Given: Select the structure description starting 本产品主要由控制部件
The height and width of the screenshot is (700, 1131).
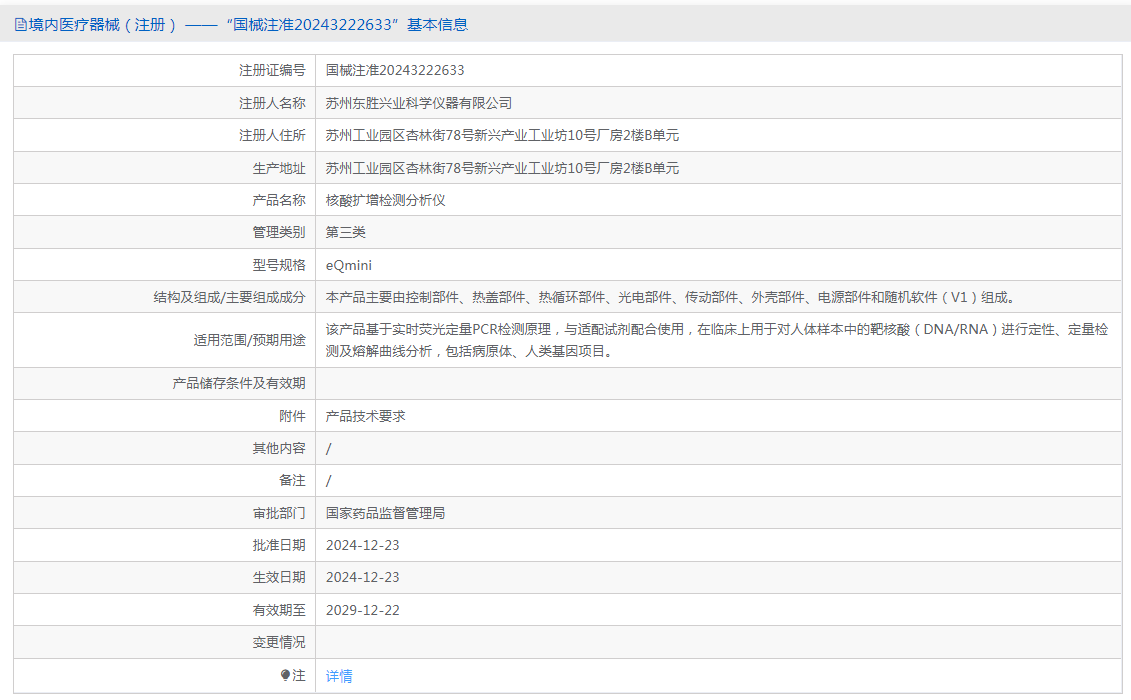Looking at the screenshot, I should pos(672,297).
